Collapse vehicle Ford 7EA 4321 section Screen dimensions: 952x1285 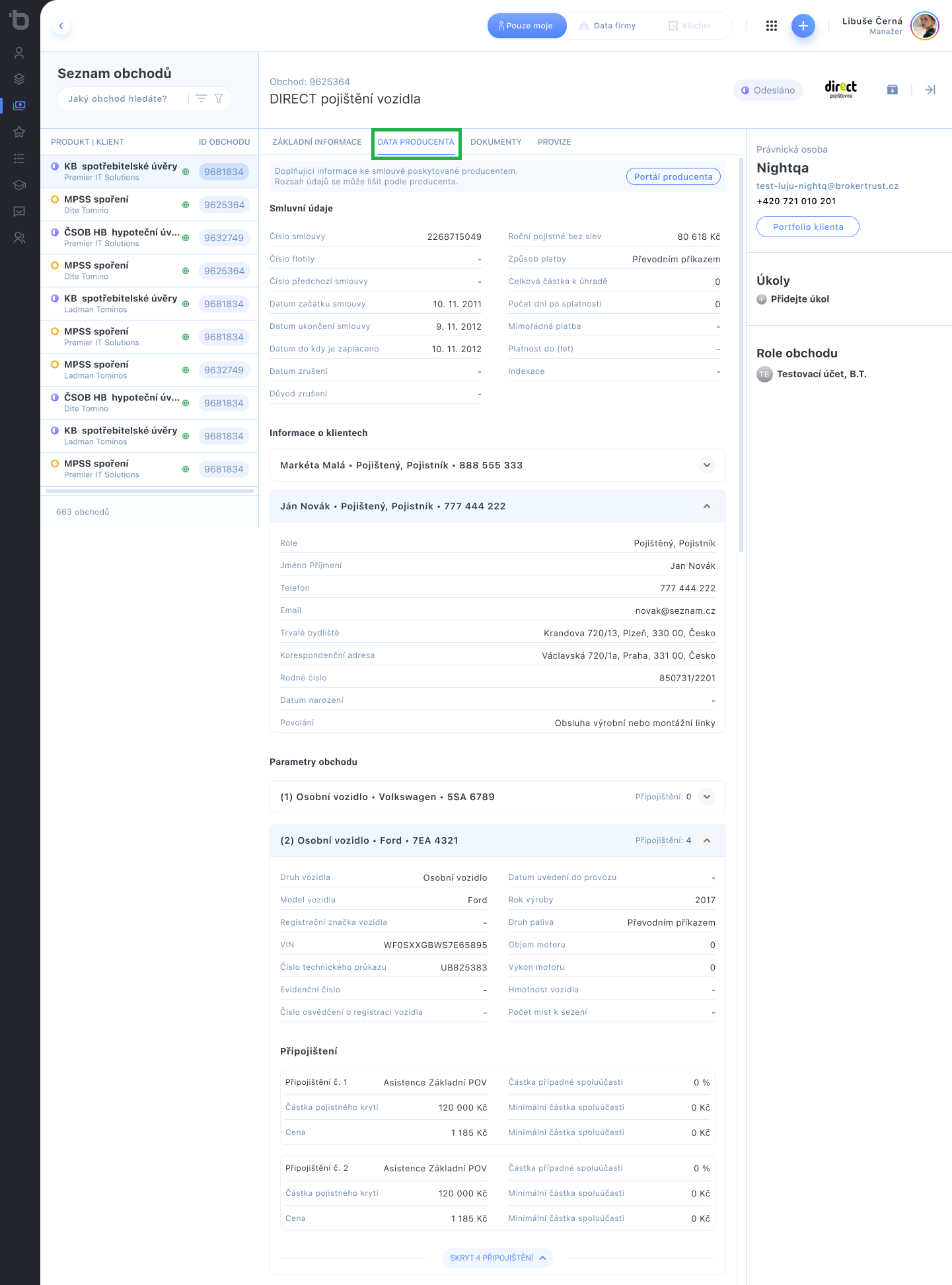point(707,840)
